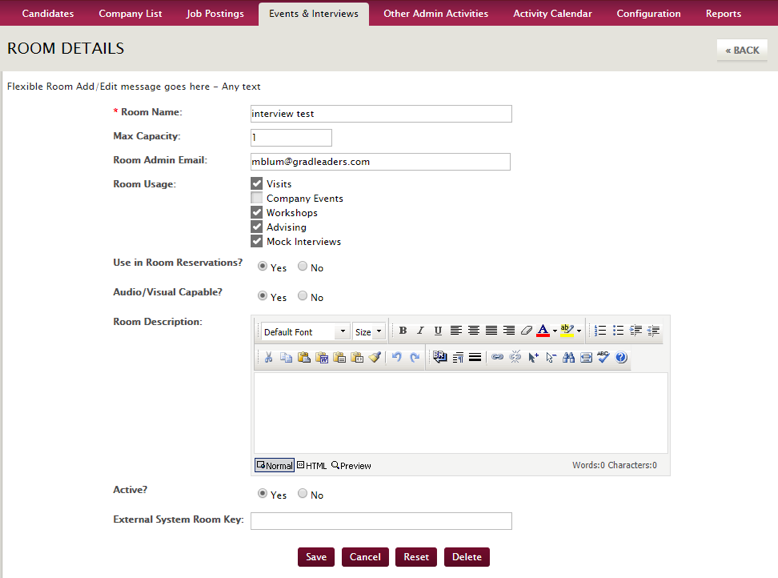778x578 pixels.
Task: Uncheck the Workshops checkbox
Action: pos(257,212)
